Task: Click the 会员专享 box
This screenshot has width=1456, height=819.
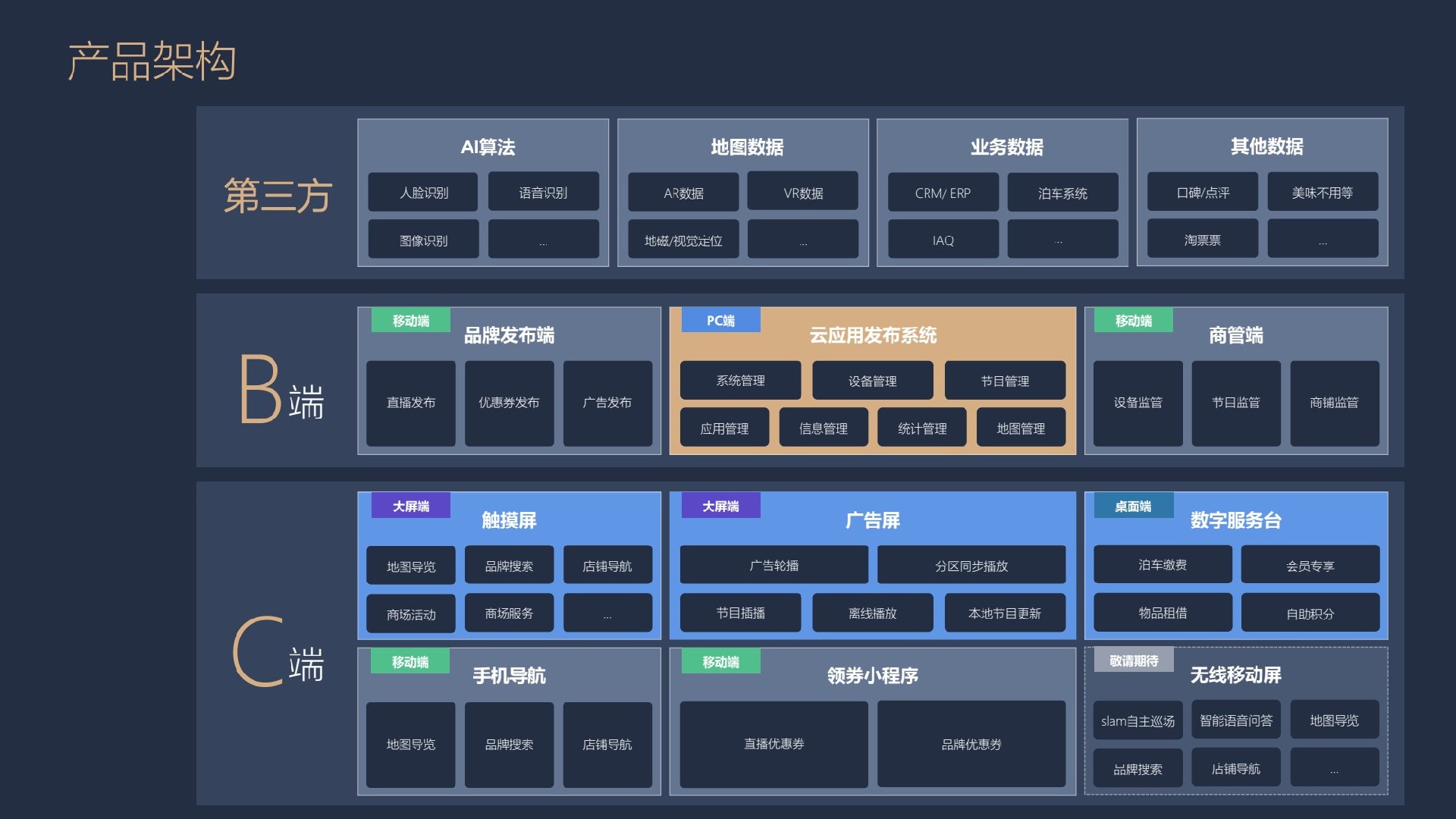Action: 1310,565
